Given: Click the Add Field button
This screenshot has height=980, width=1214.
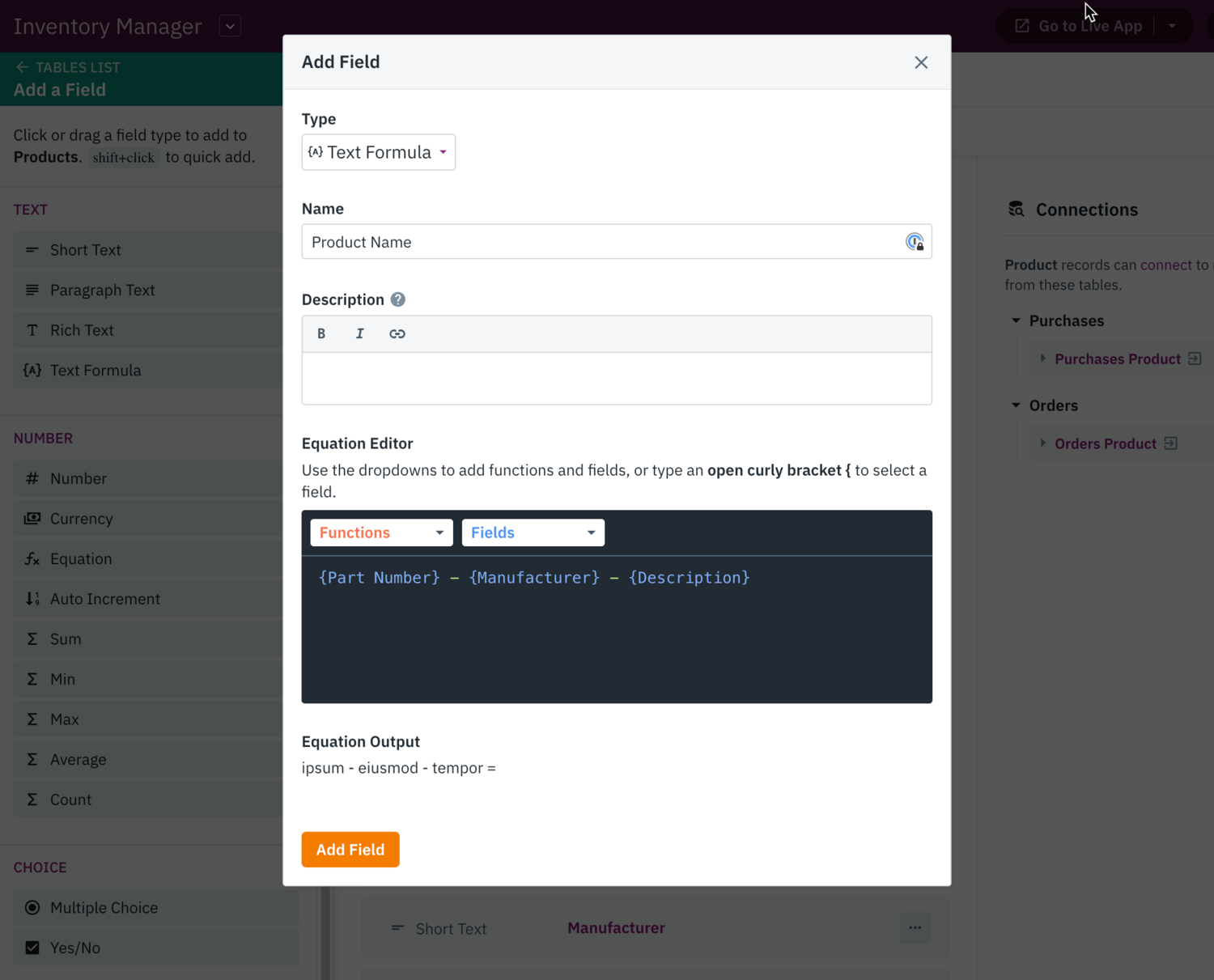Looking at the screenshot, I should pyautogui.click(x=350, y=849).
